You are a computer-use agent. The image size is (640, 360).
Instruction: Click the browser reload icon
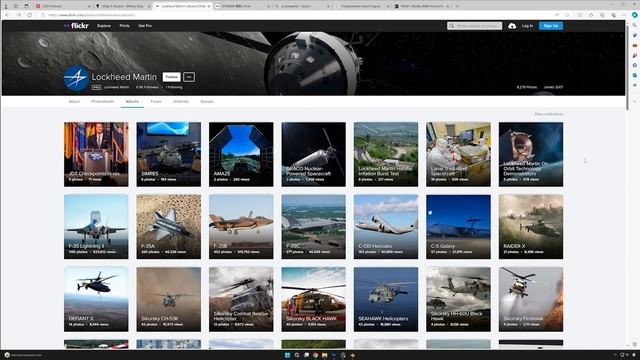click(29, 15)
